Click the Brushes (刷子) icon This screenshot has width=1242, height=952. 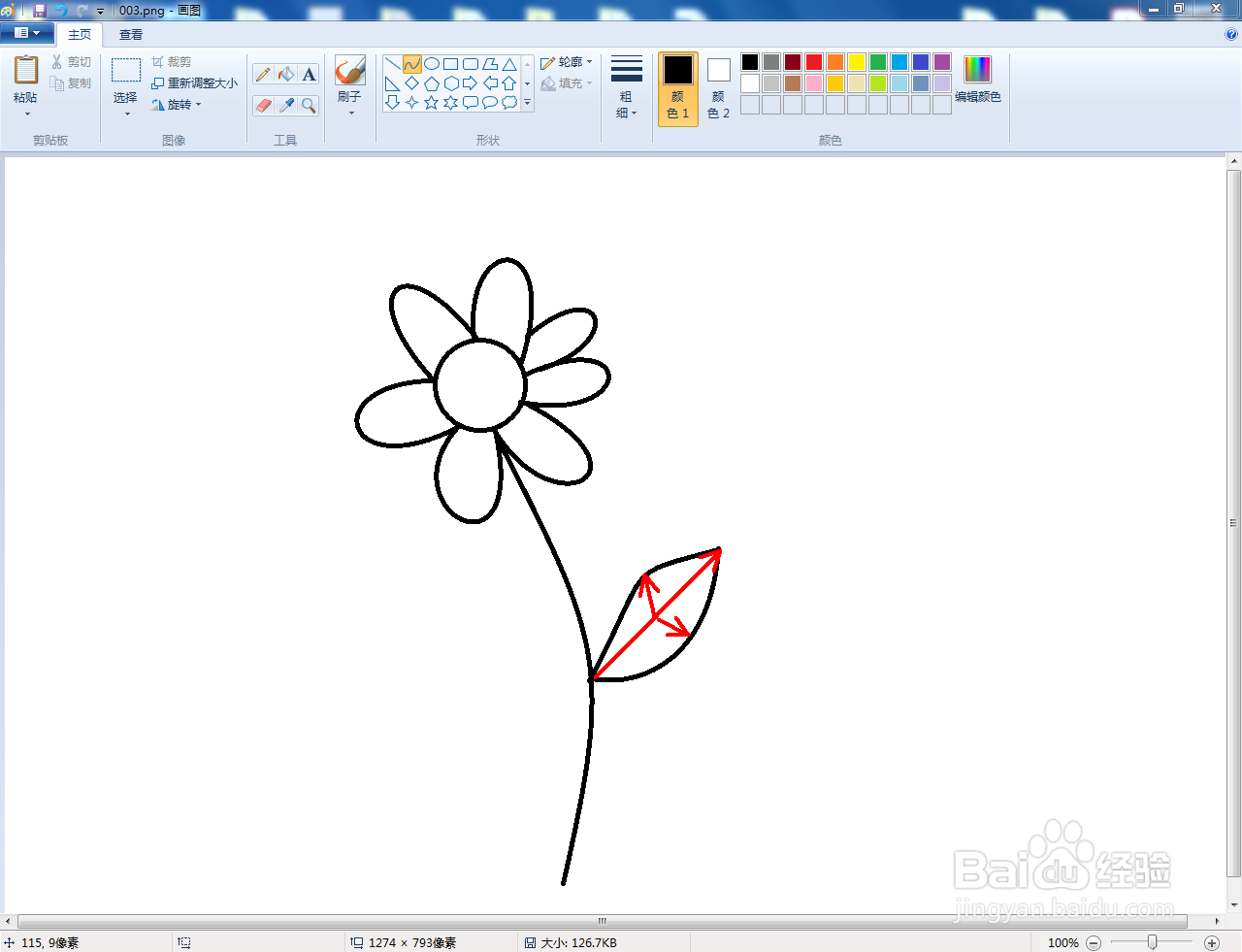pos(349,71)
